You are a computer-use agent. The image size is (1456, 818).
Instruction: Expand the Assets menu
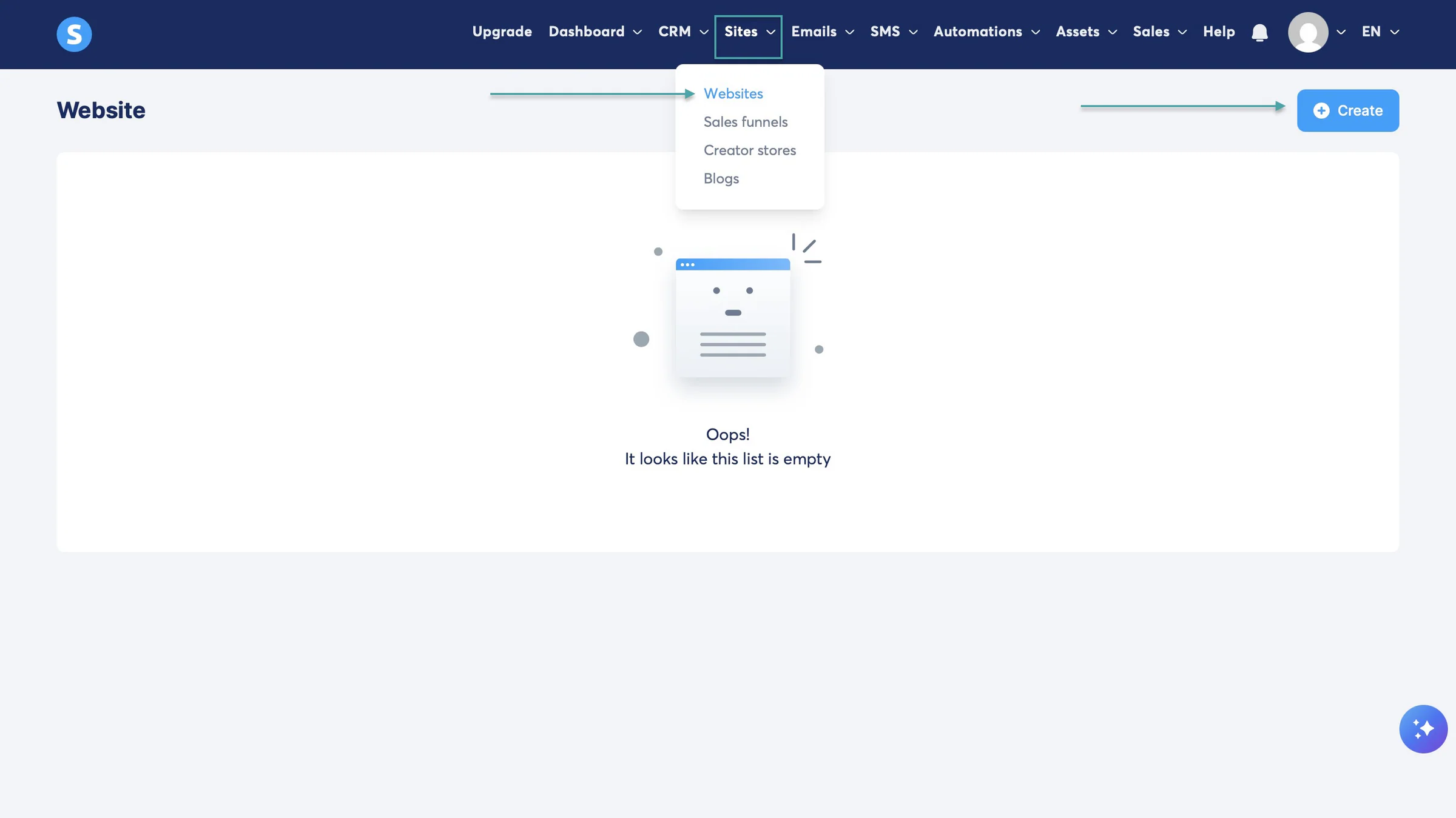(x=1086, y=32)
